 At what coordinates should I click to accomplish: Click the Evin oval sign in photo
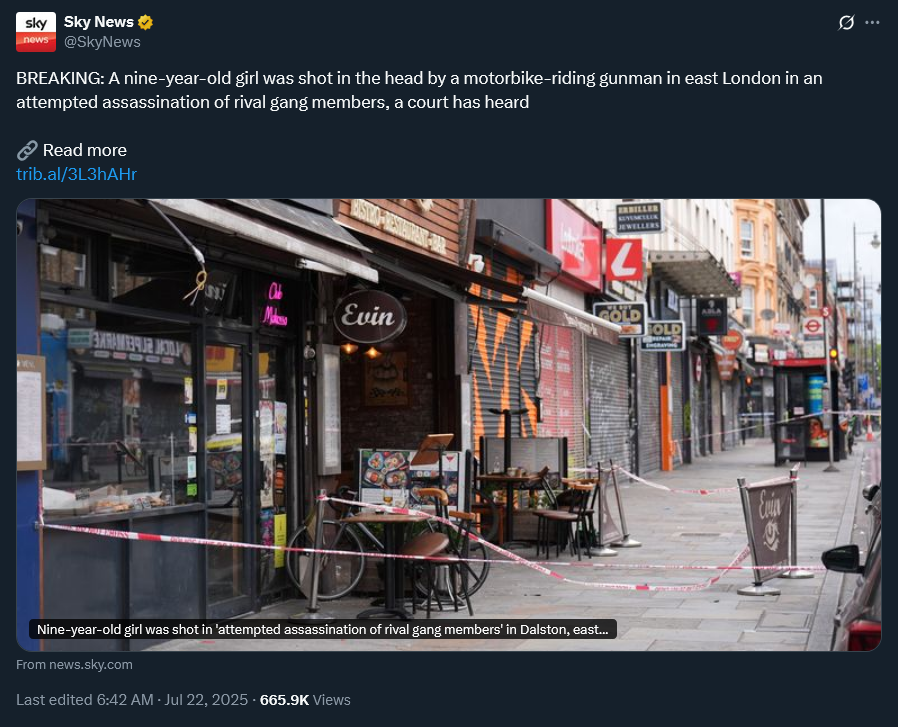pos(370,316)
